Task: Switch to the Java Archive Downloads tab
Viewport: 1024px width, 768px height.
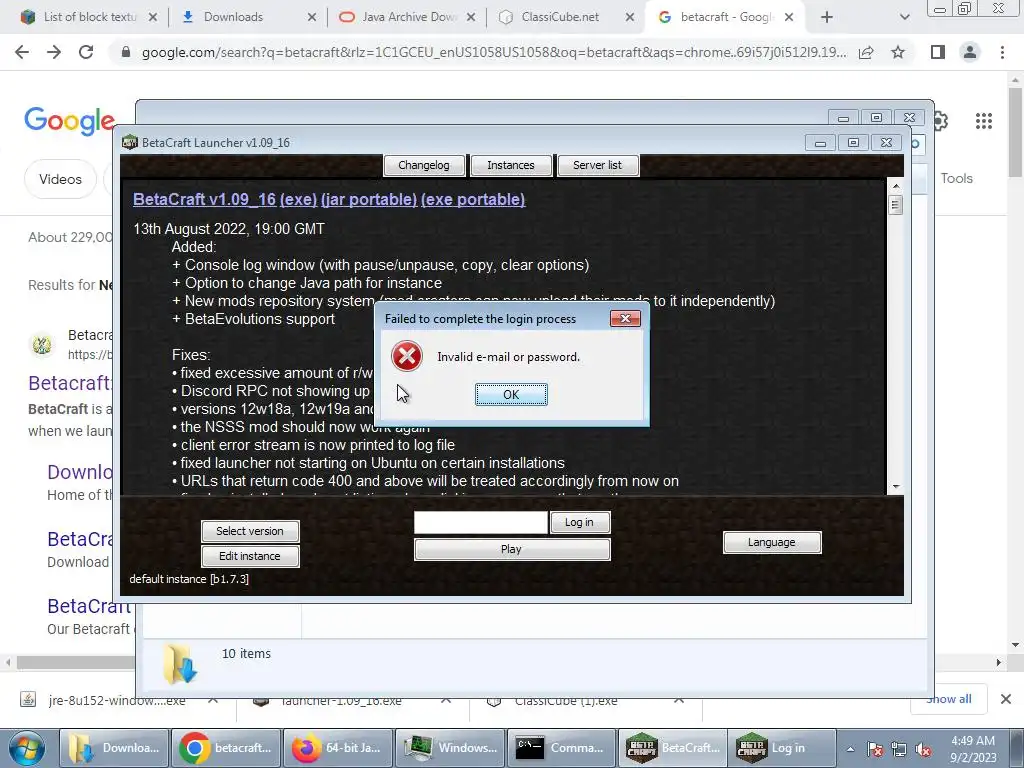Action: [x=409, y=17]
